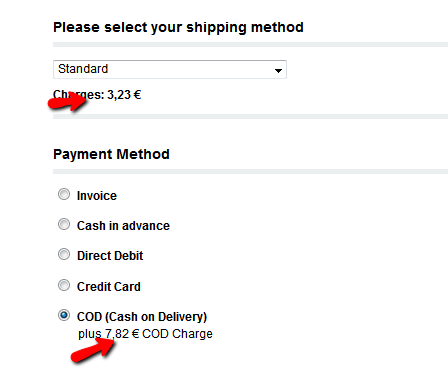This screenshot has height=372, width=448.
Task: Click the Direct Debit label text
Action: 110,256
